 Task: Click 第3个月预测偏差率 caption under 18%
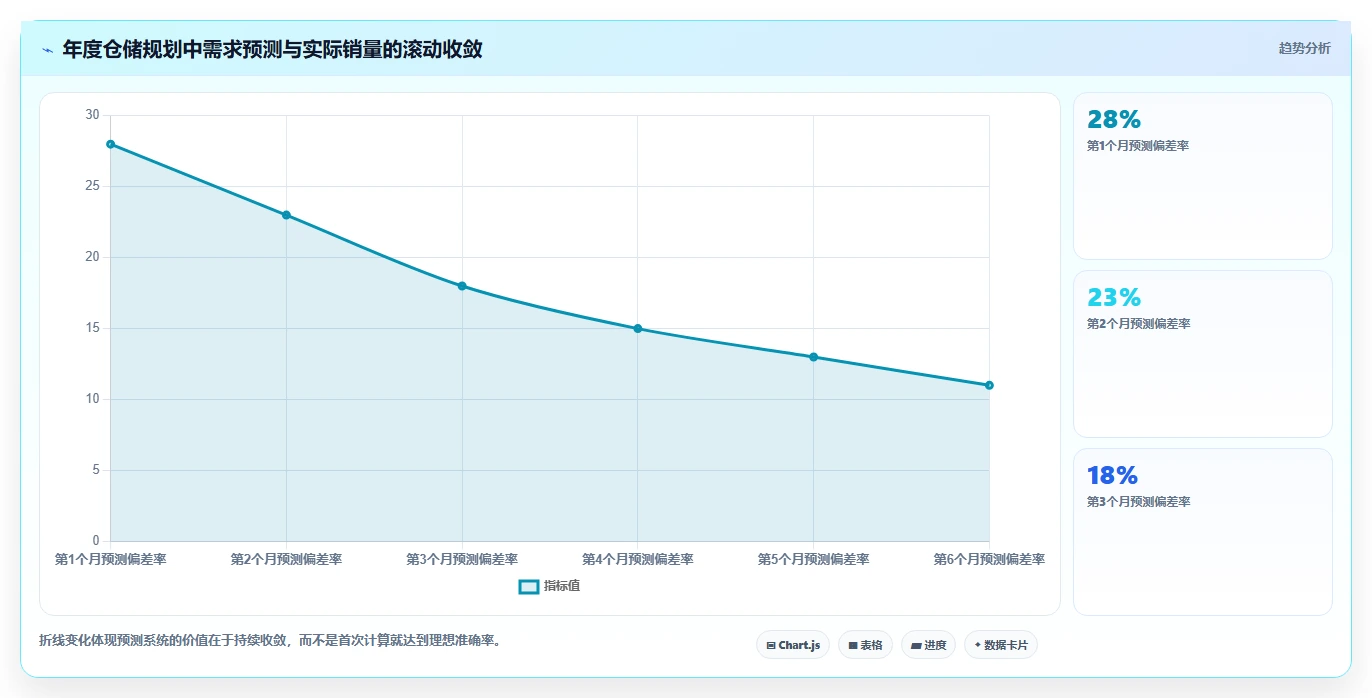coord(1138,502)
